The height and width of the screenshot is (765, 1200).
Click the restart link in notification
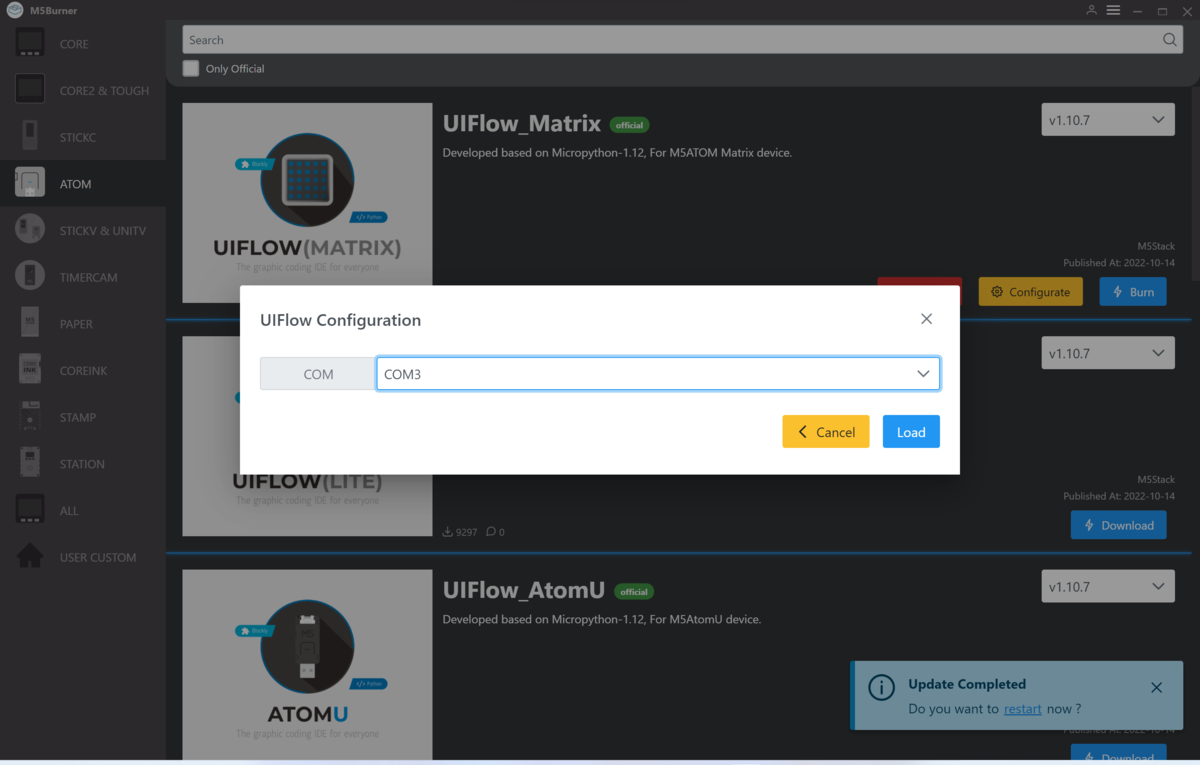[x=1023, y=709]
